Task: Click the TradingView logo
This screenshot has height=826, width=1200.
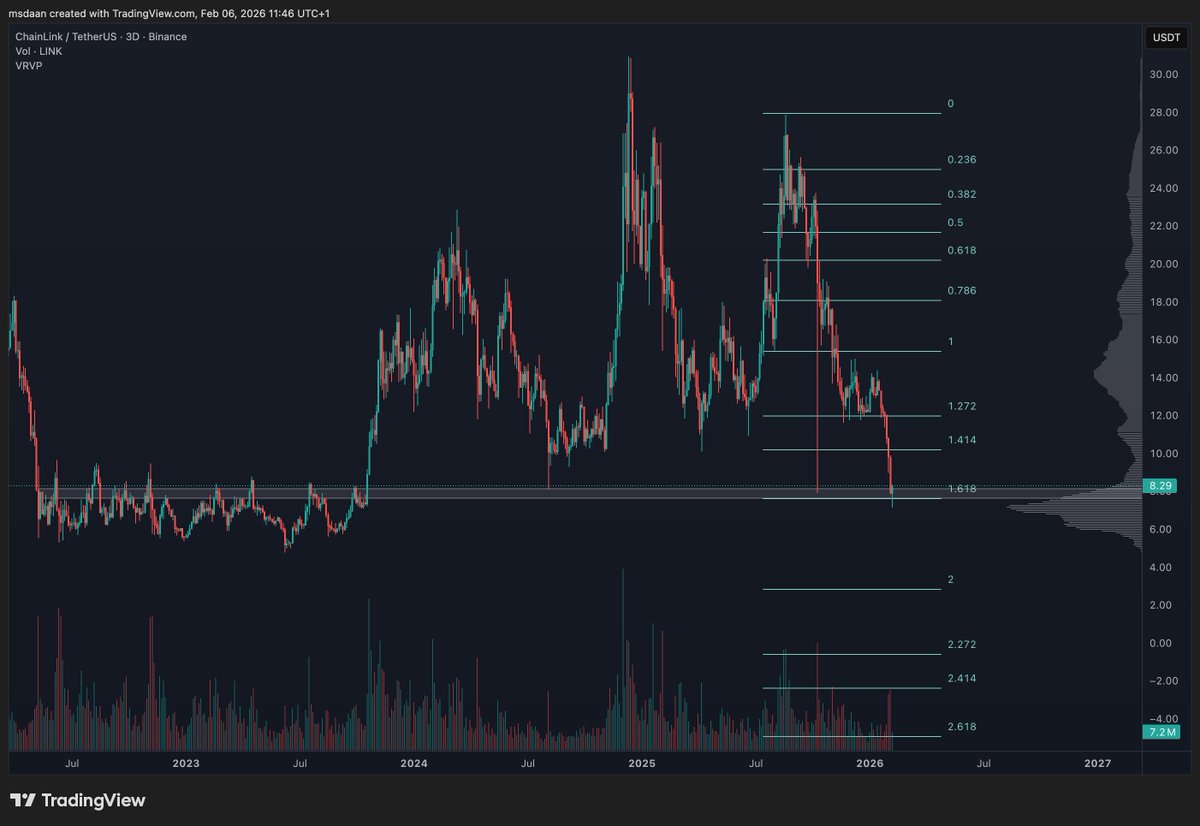Action: click(78, 800)
